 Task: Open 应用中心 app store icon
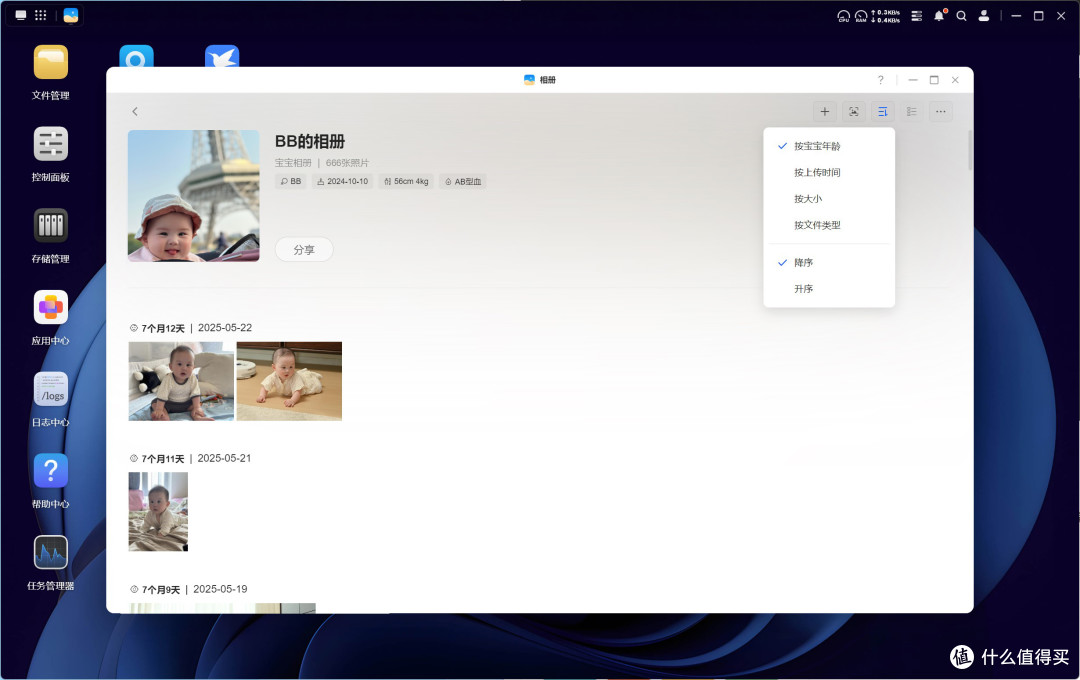[x=50, y=307]
